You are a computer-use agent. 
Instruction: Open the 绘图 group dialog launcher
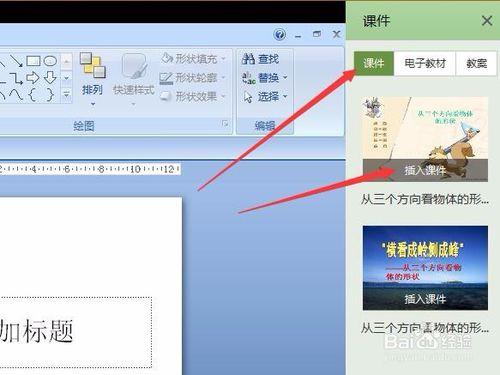[x=225, y=124]
